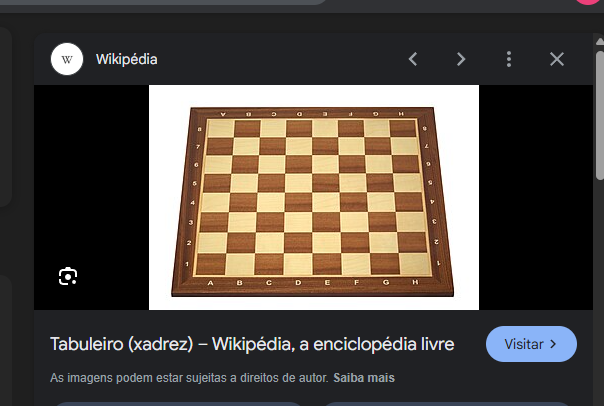Open the three-dot more options menu
Viewport: 604px width, 406px height.
pyautogui.click(x=509, y=59)
